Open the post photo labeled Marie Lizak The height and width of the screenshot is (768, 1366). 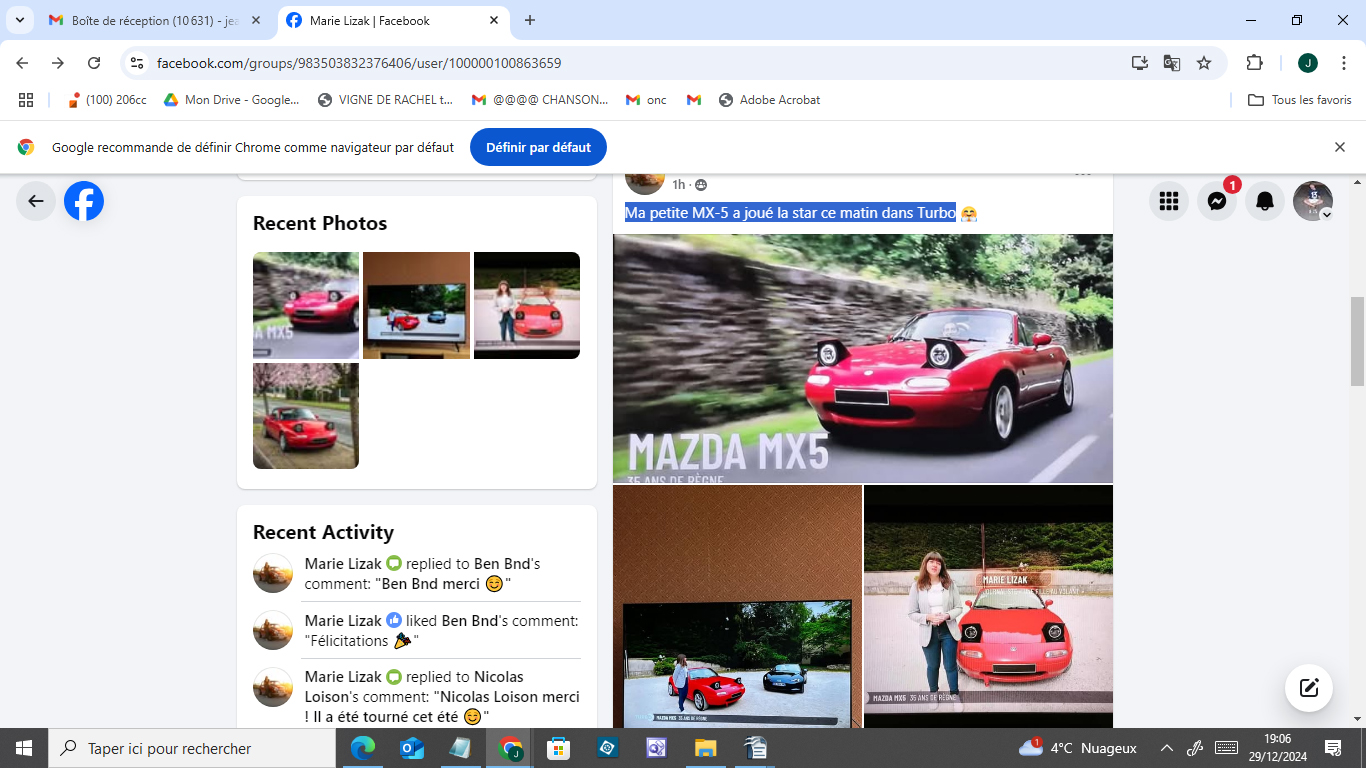click(988, 607)
